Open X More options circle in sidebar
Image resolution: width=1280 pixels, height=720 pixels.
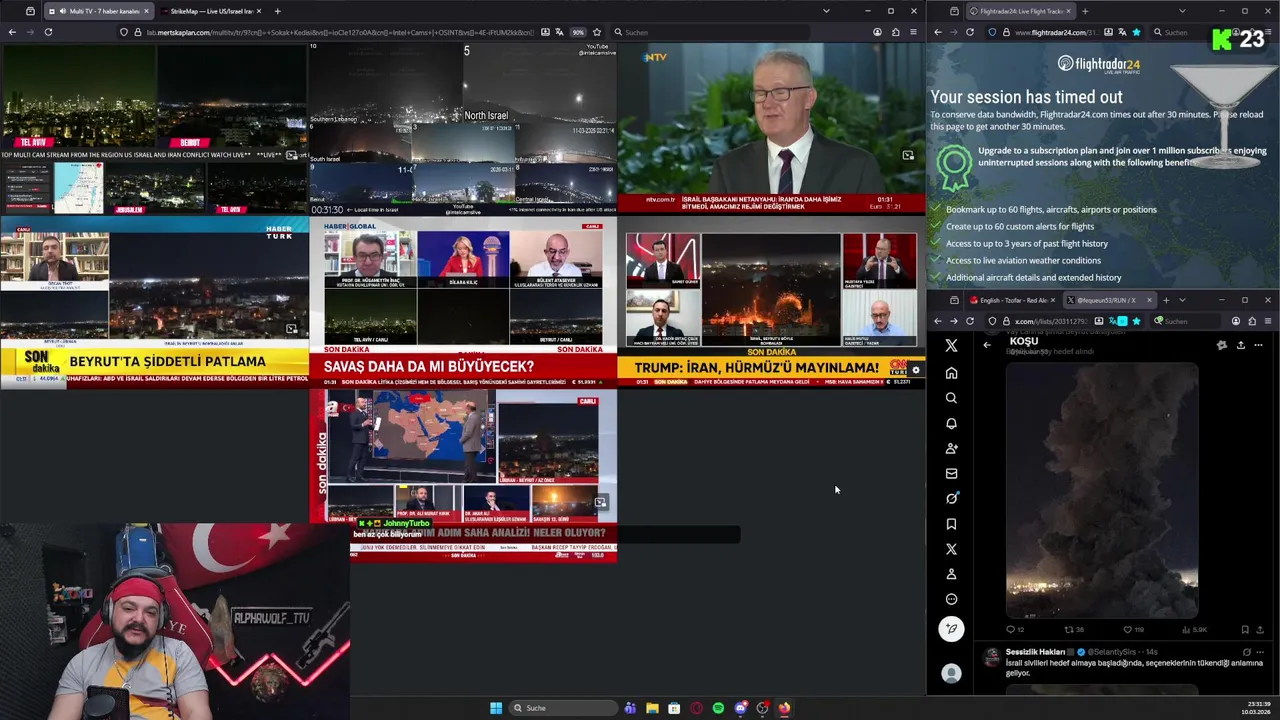pyautogui.click(x=951, y=599)
